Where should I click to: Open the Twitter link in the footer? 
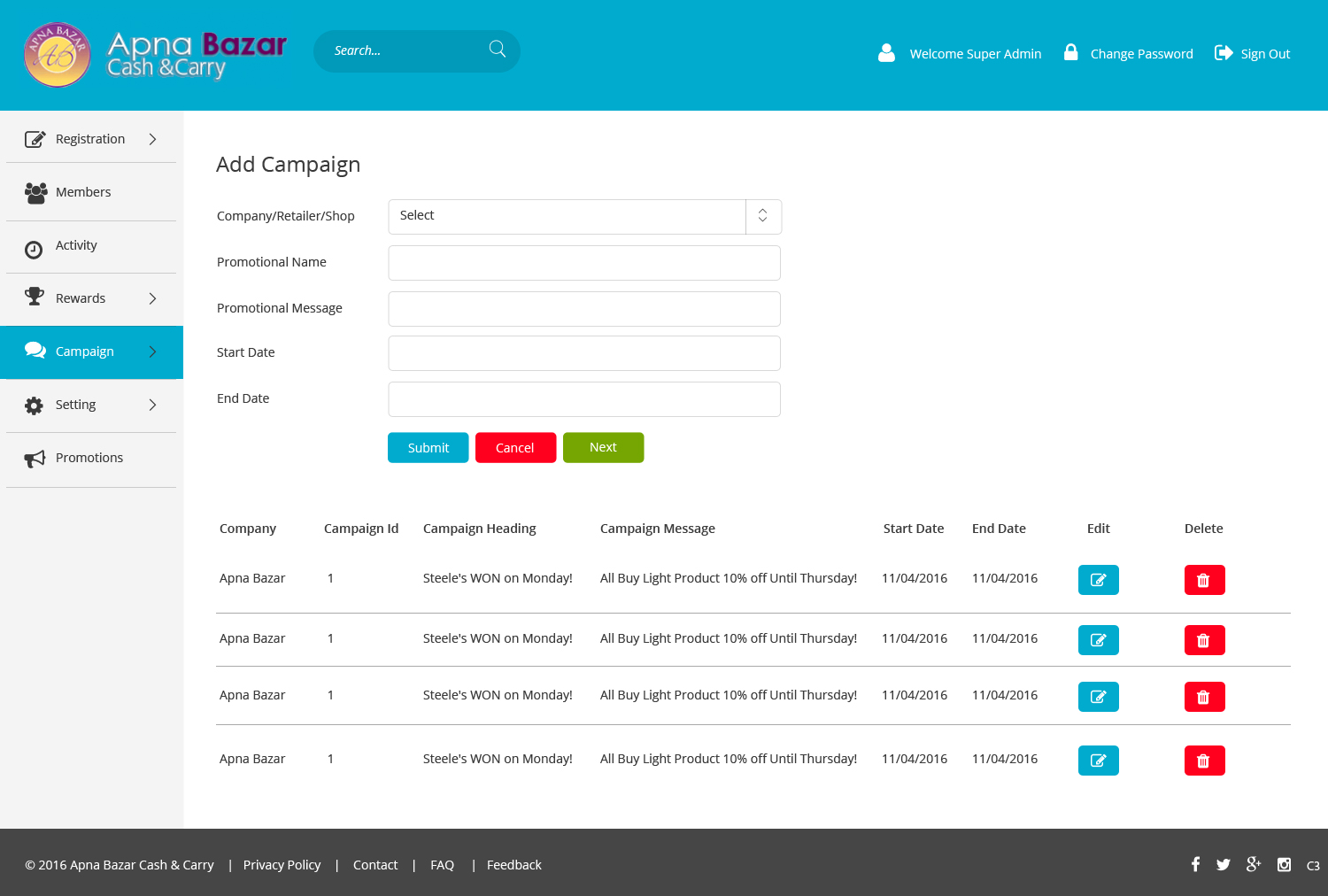click(1224, 865)
